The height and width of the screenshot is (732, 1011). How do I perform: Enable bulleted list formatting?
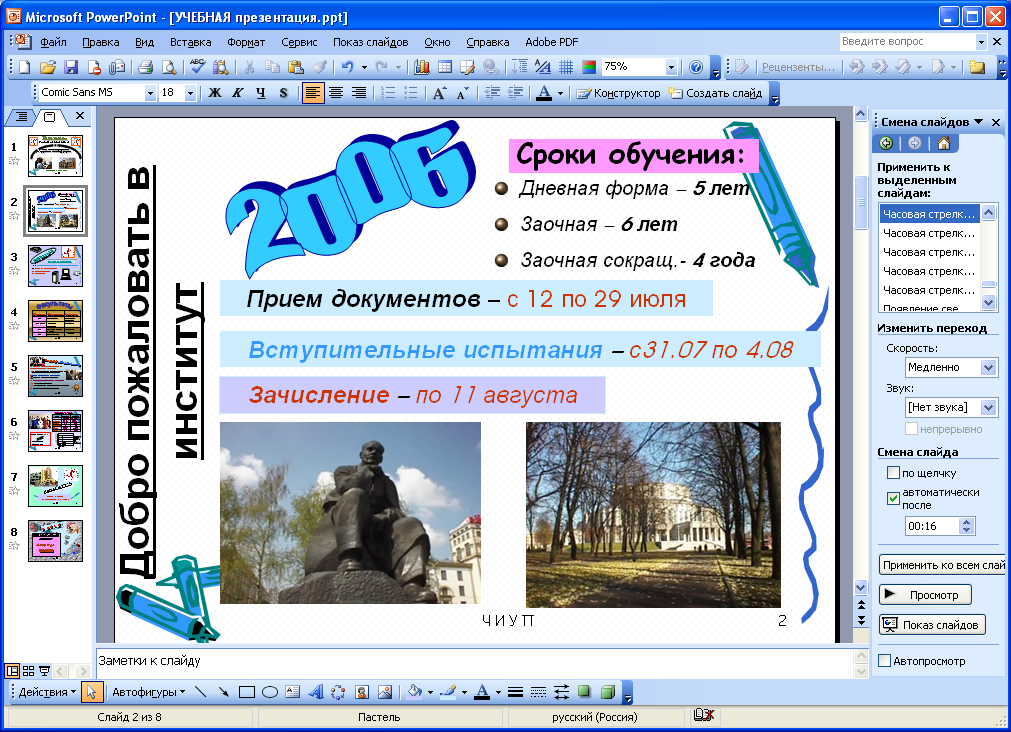(410, 93)
